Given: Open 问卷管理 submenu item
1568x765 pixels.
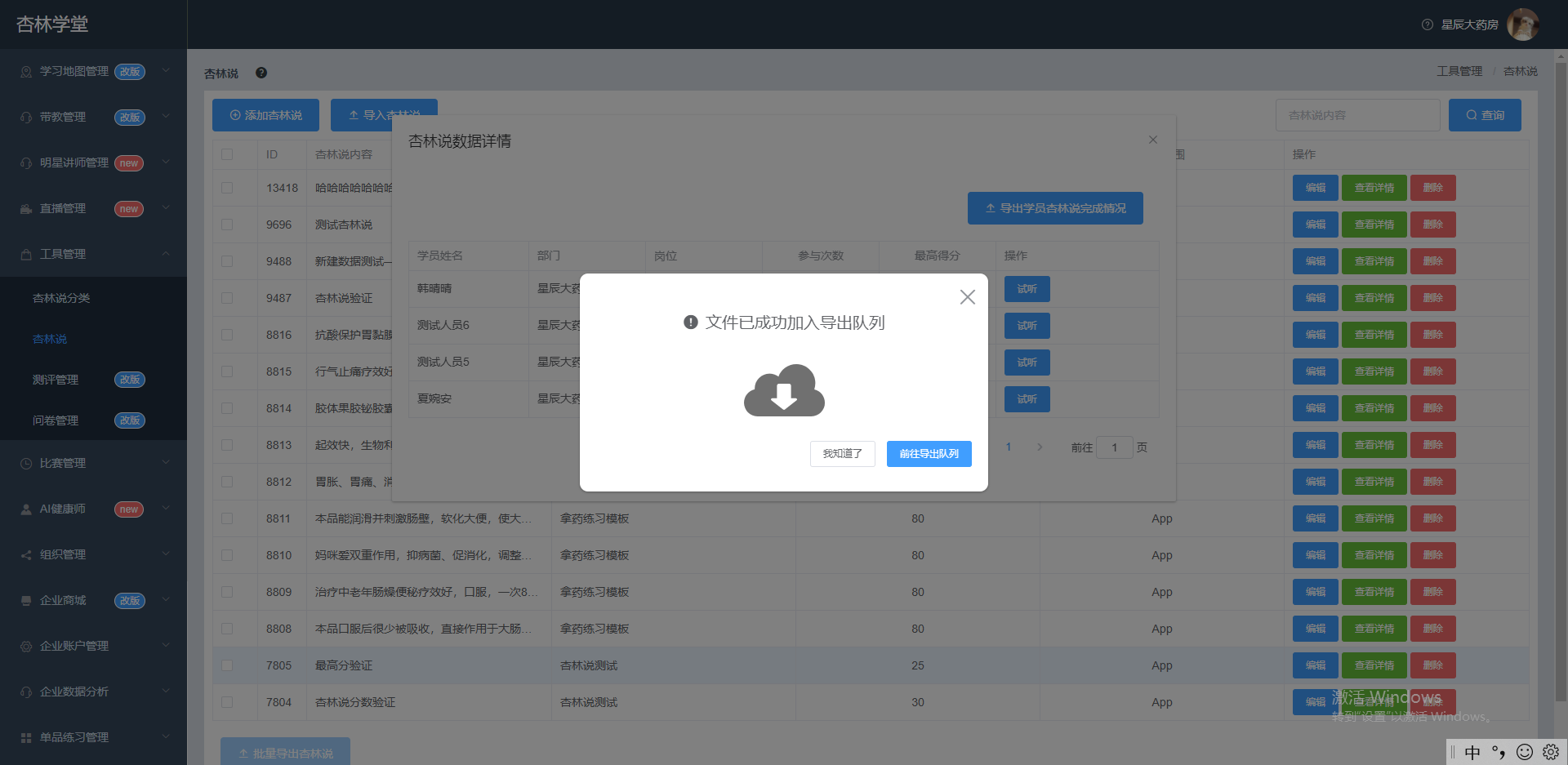Looking at the screenshot, I should pyautogui.click(x=93, y=420).
